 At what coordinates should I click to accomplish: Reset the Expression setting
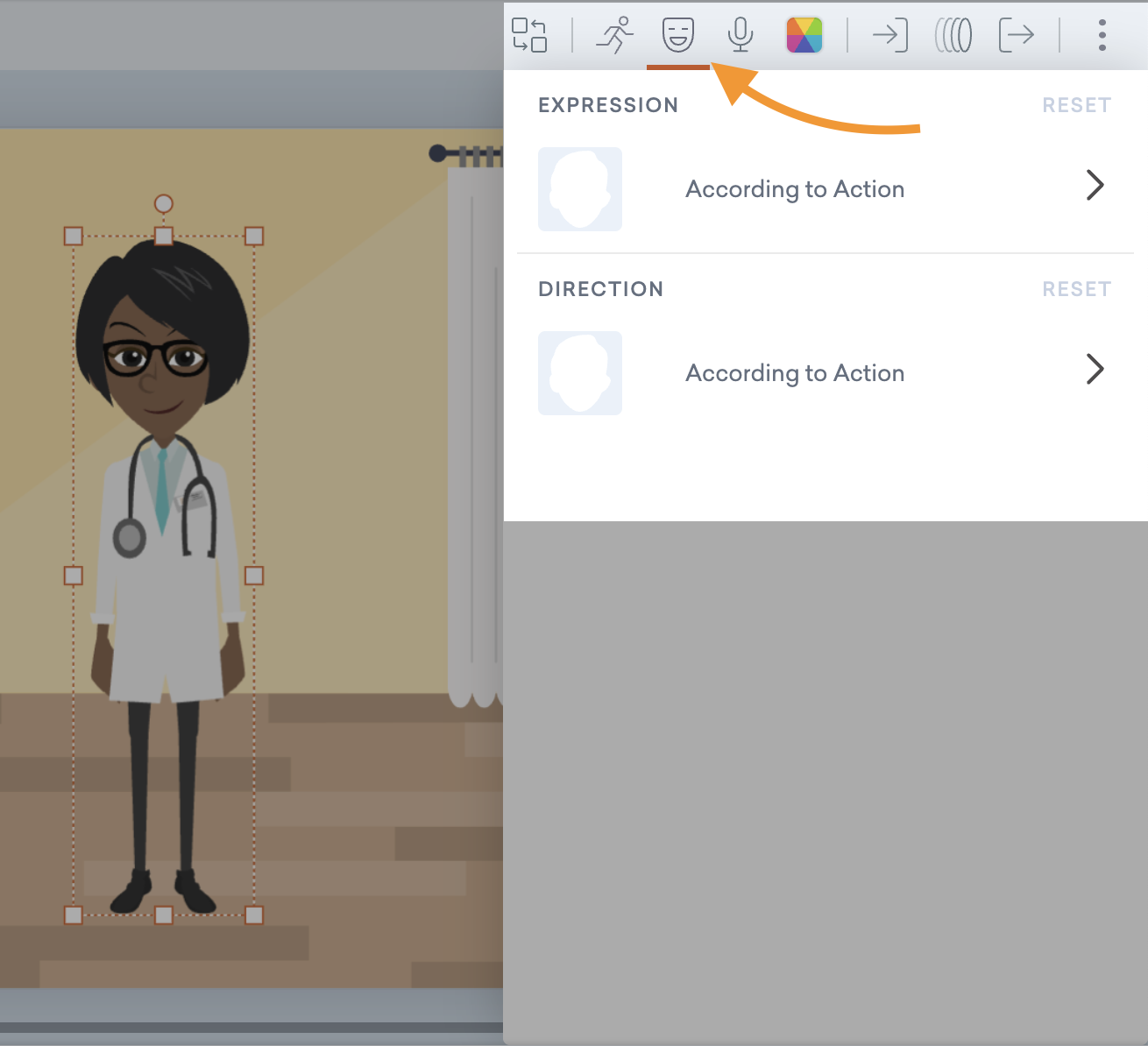click(1076, 105)
